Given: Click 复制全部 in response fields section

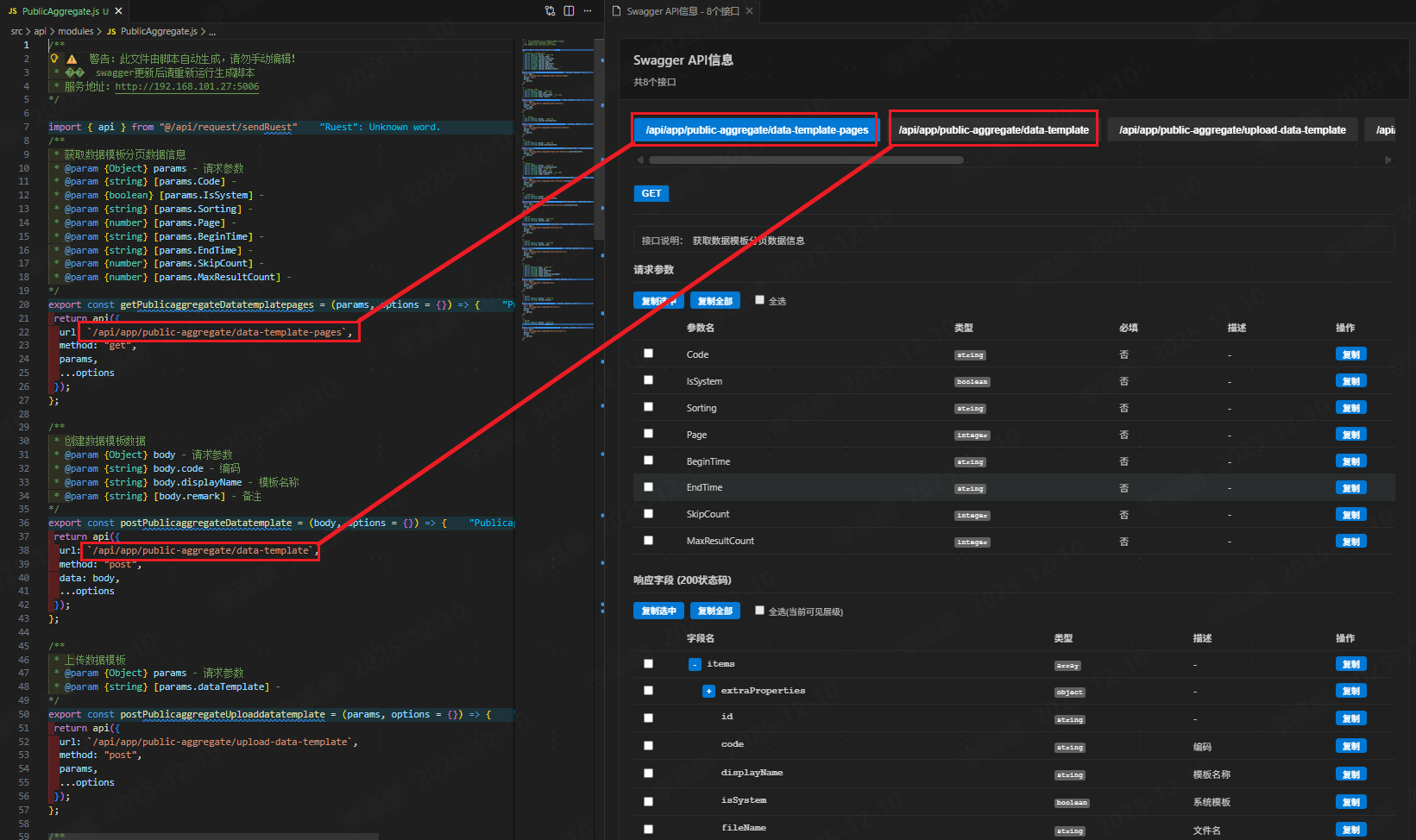Looking at the screenshot, I should [x=714, y=611].
